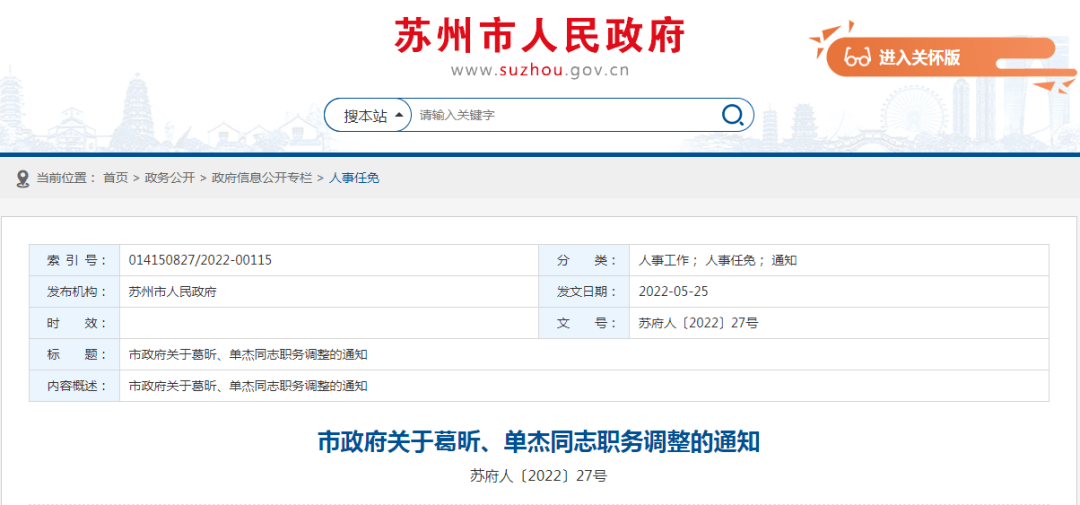Click the glasses icon in care-mode banner
This screenshot has height=505, width=1080.
coord(858,58)
